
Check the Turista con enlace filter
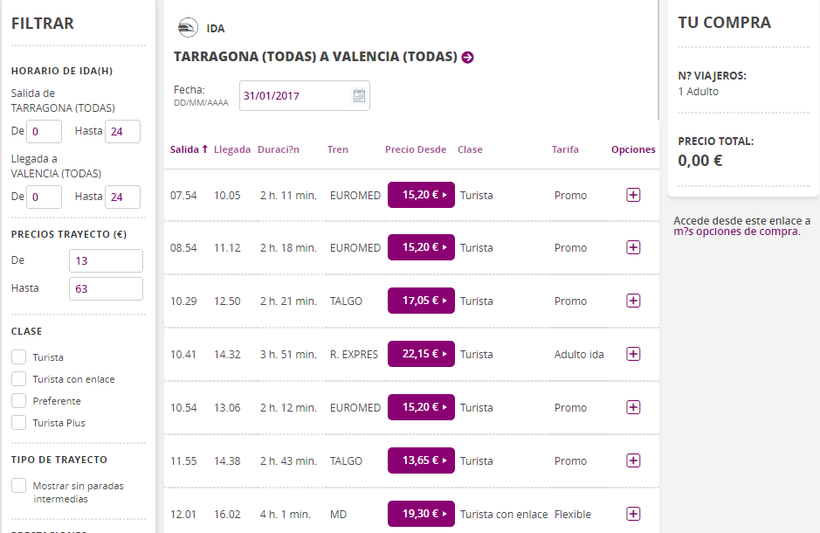pyautogui.click(x=19, y=379)
